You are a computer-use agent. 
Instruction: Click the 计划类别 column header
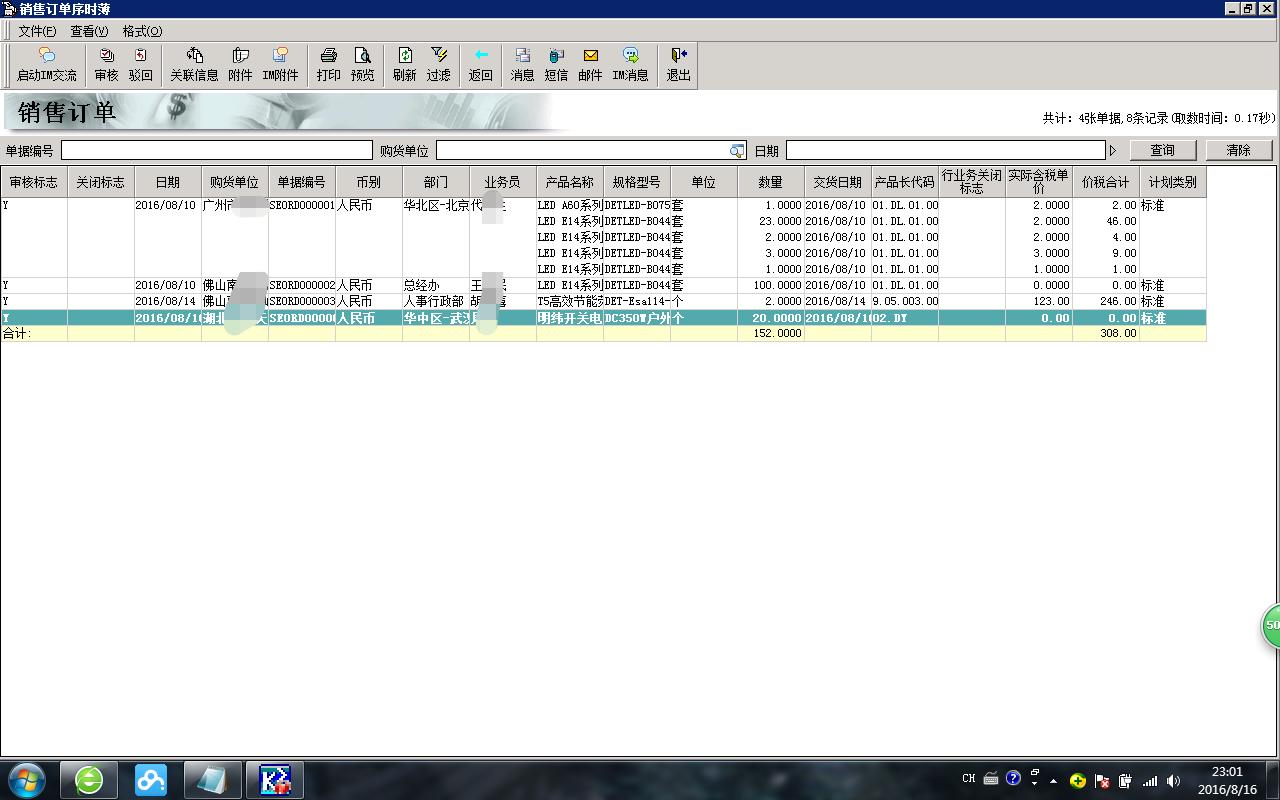pyautogui.click(x=1173, y=182)
